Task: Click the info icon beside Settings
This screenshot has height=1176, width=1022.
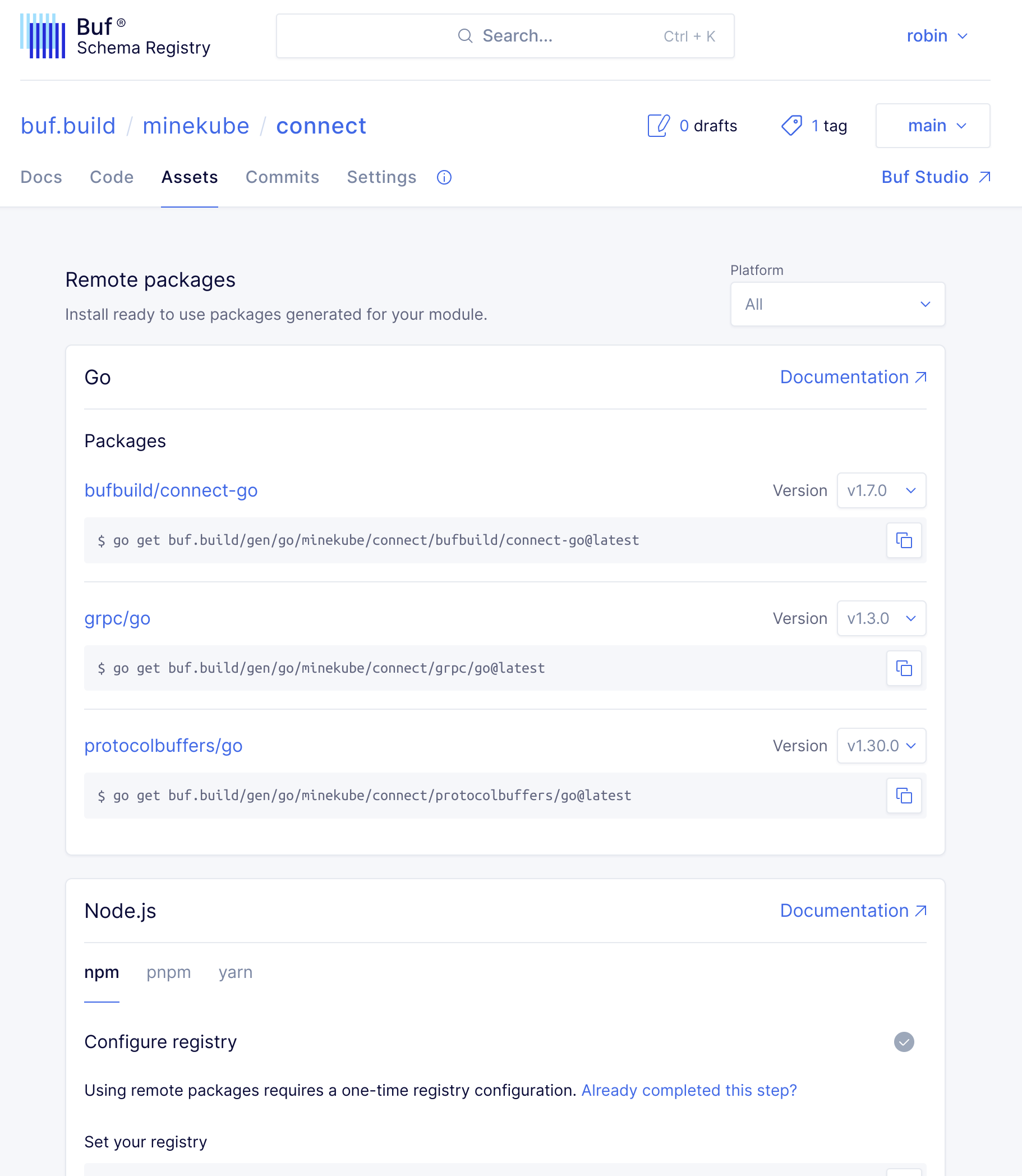Action: (x=444, y=177)
